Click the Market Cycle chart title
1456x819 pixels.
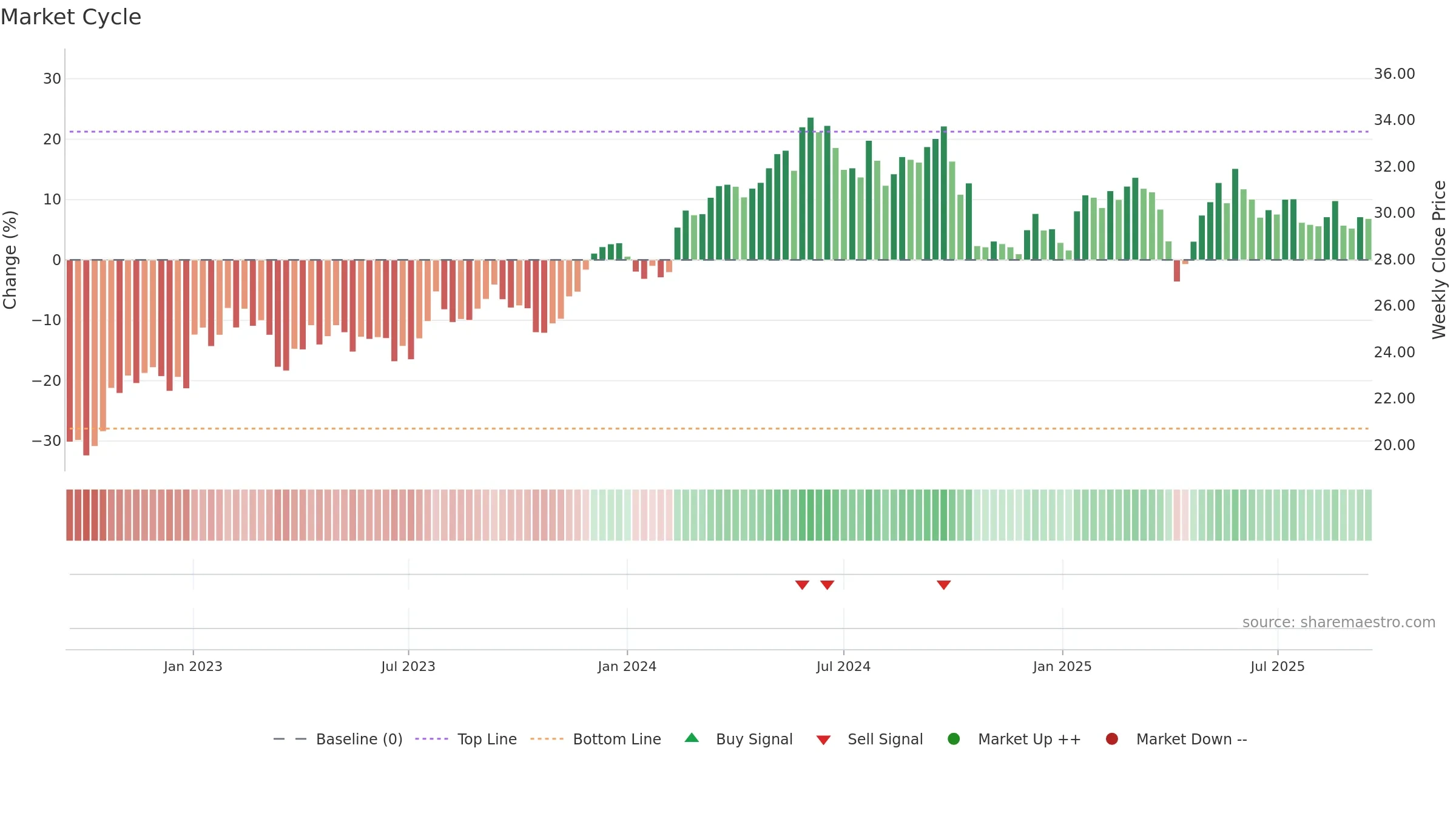(71, 17)
